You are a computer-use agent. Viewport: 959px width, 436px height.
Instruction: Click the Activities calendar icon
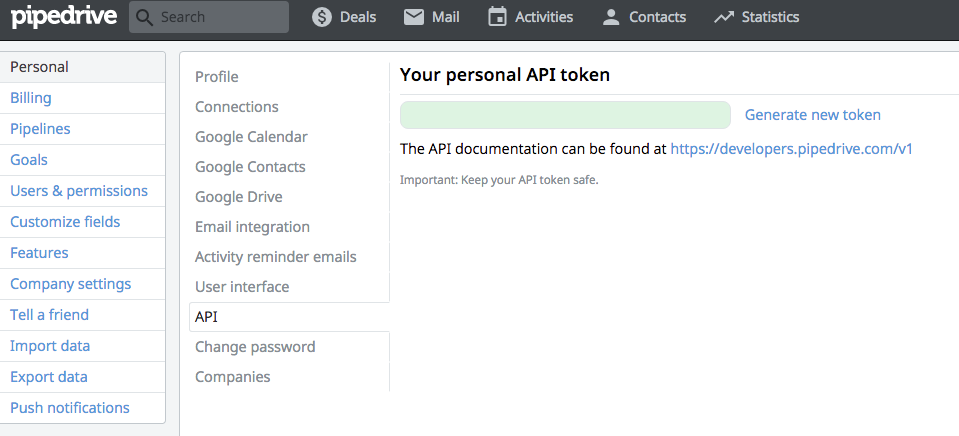497,17
